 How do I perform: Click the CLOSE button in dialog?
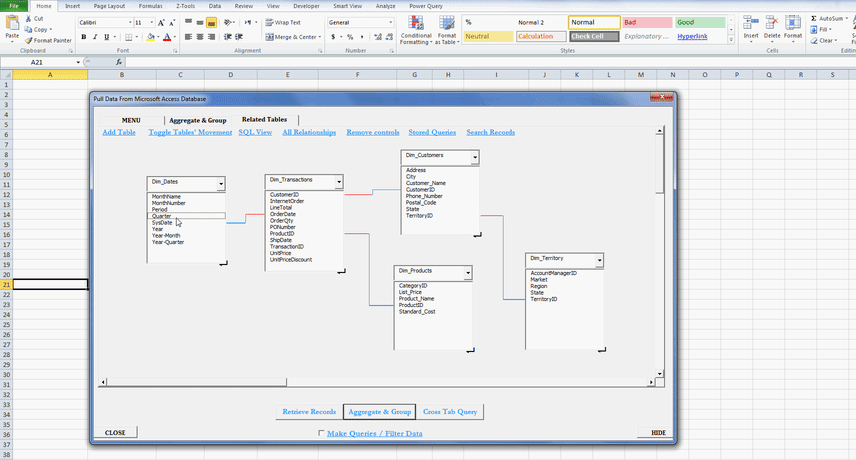[x=115, y=432]
